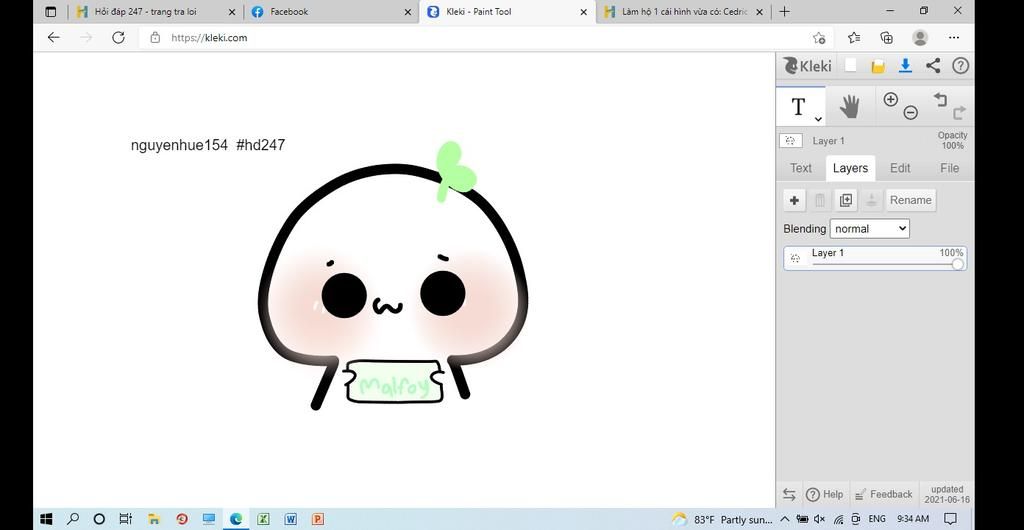Click the Kleki logo
1024x530 pixels.
[x=808, y=66]
